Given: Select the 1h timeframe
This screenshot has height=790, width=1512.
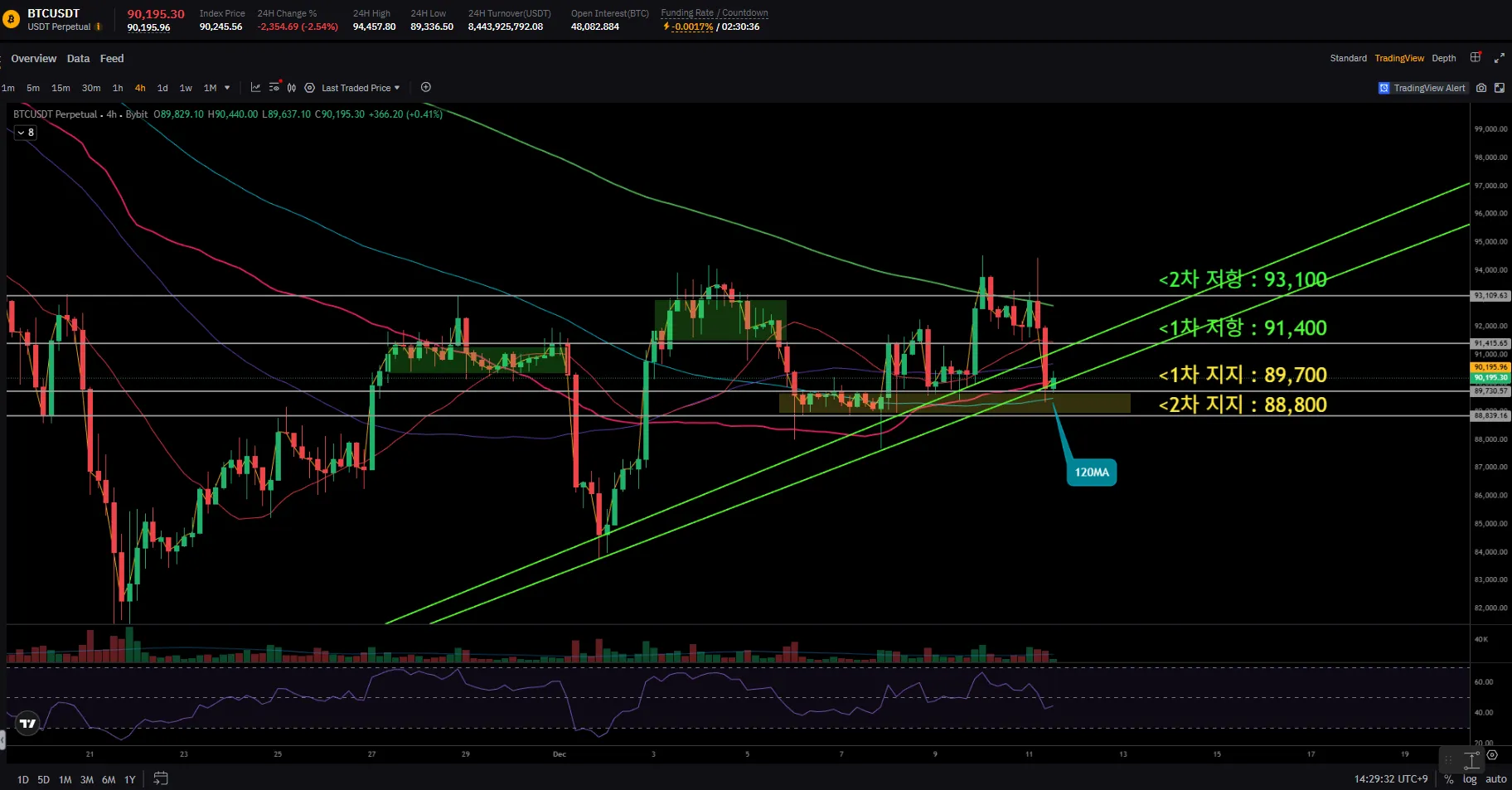Looking at the screenshot, I should pyautogui.click(x=118, y=88).
